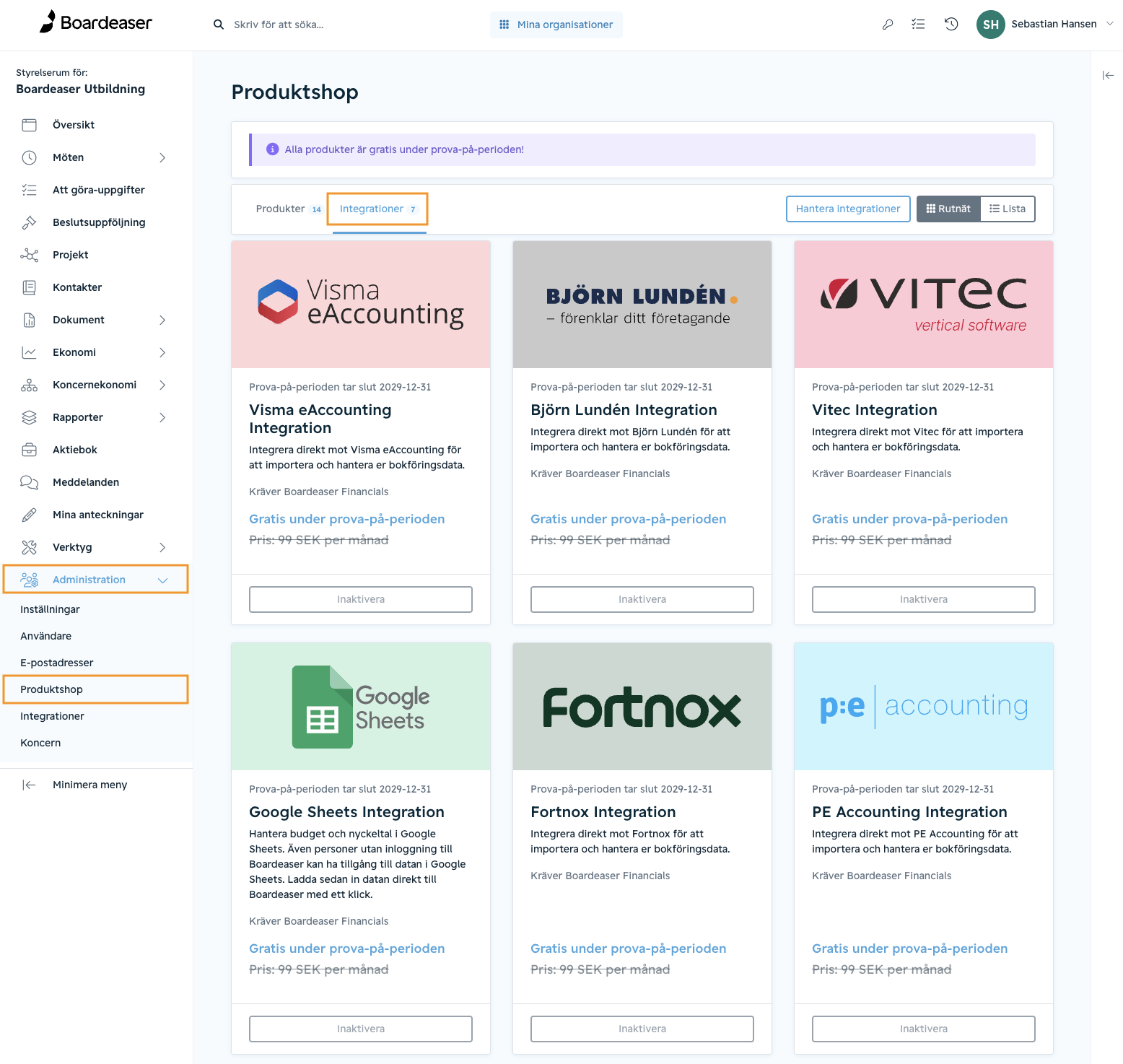Expand the Möten submenu chevron
The image size is (1123, 1064).
[162, 157]
